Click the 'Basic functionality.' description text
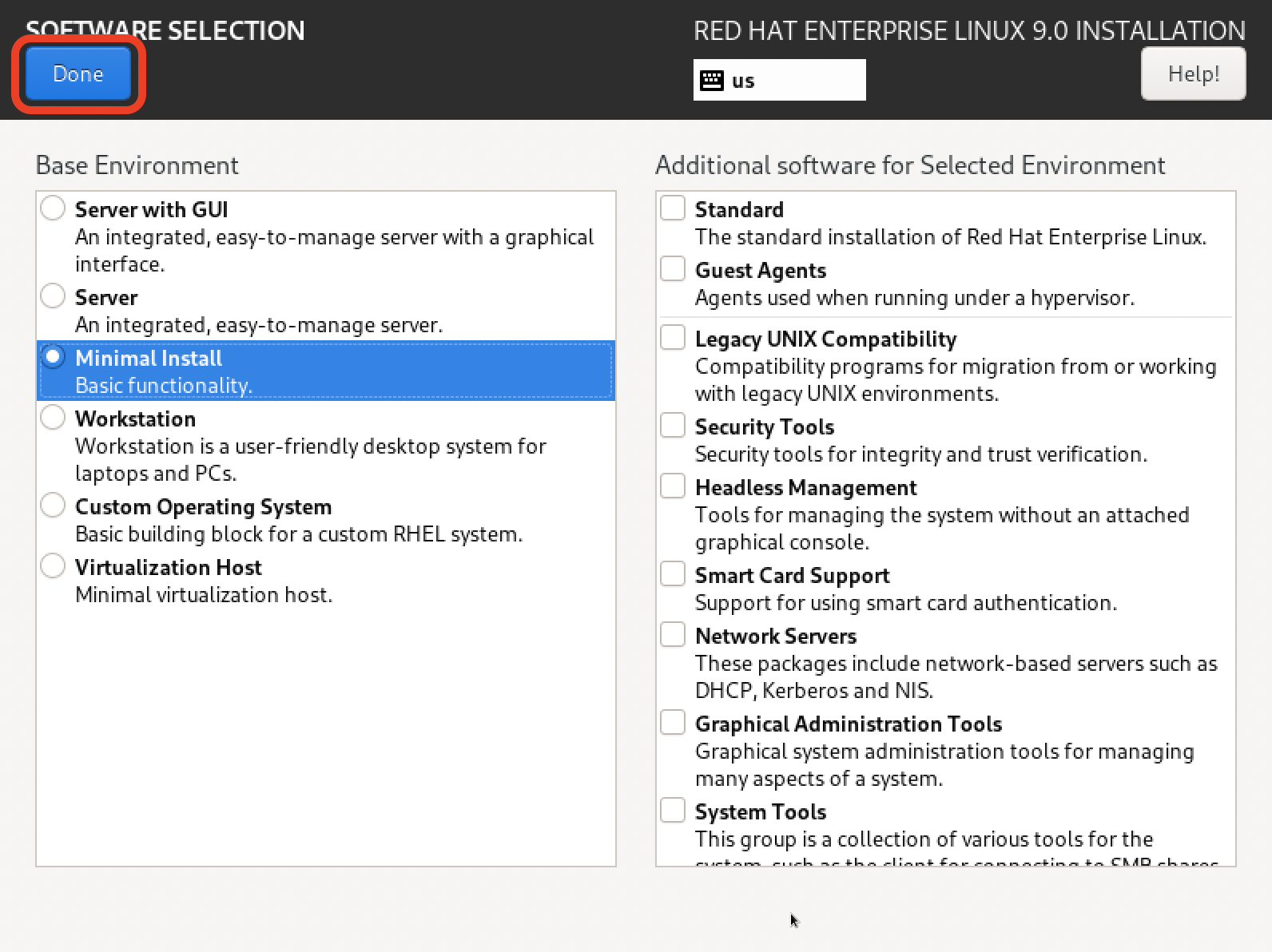 [x=164, y=386]
